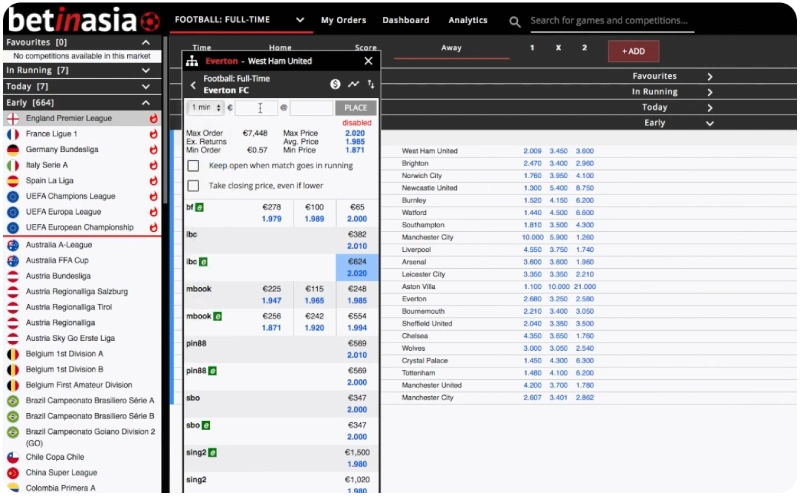Click the Australia A-League flag icon
Image resolution: width=800 pixels, height=496 pixels.
point(13,245)
